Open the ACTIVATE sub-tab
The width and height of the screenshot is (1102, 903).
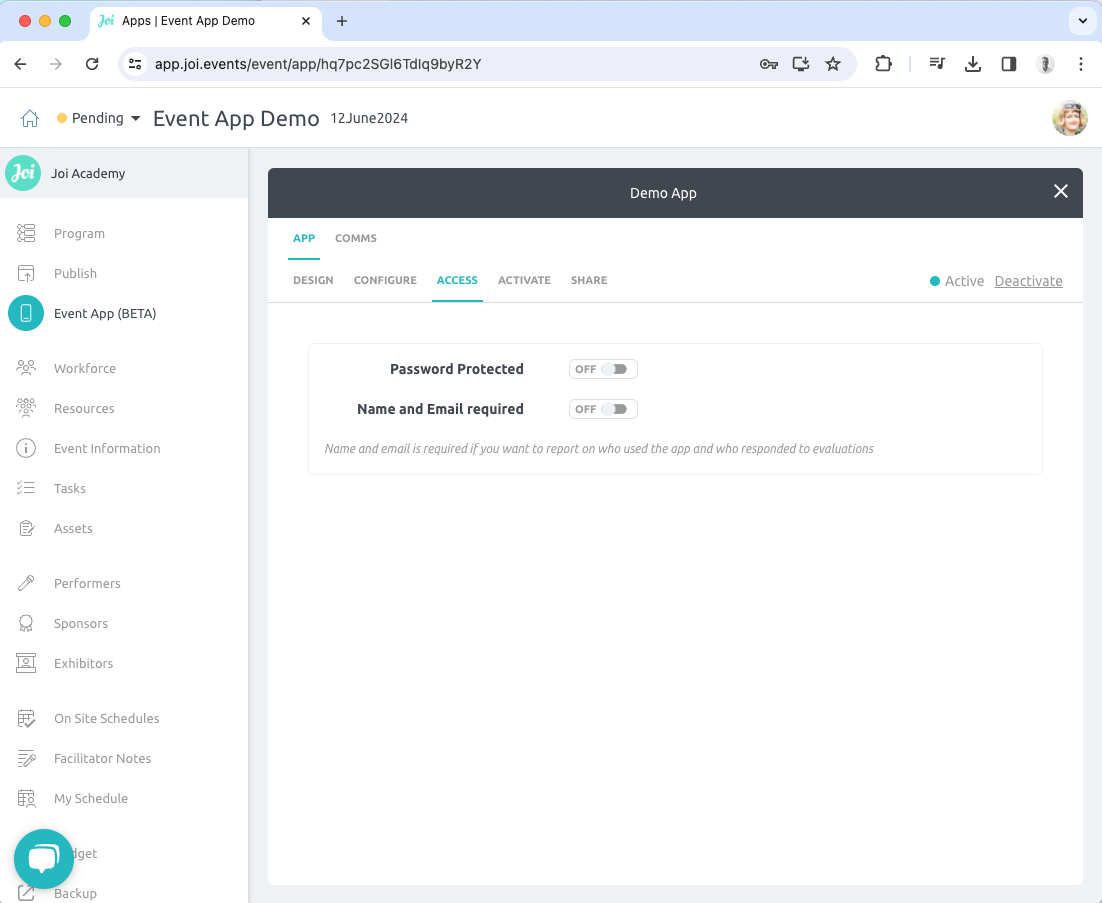[524, 280]
